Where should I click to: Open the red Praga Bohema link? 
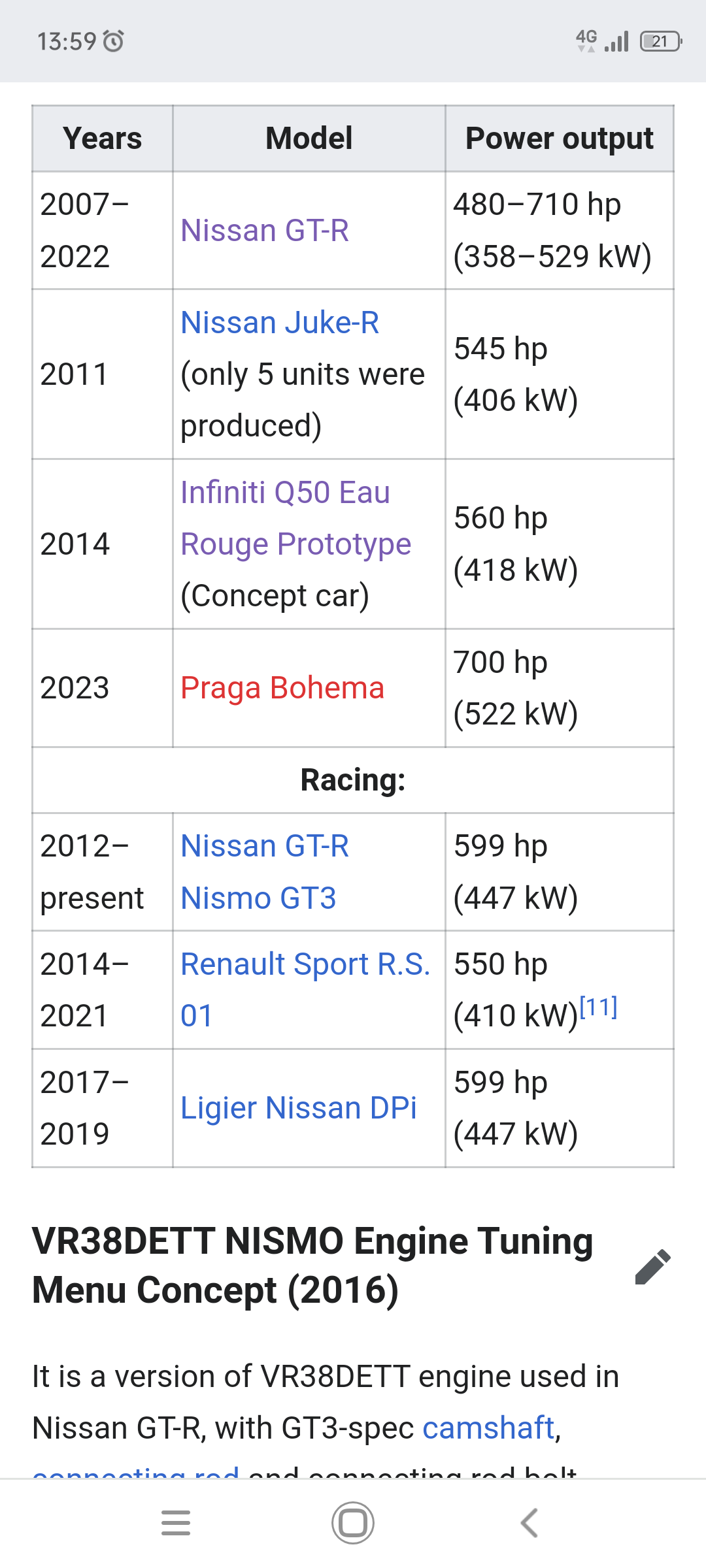click(x=282, y=688)
